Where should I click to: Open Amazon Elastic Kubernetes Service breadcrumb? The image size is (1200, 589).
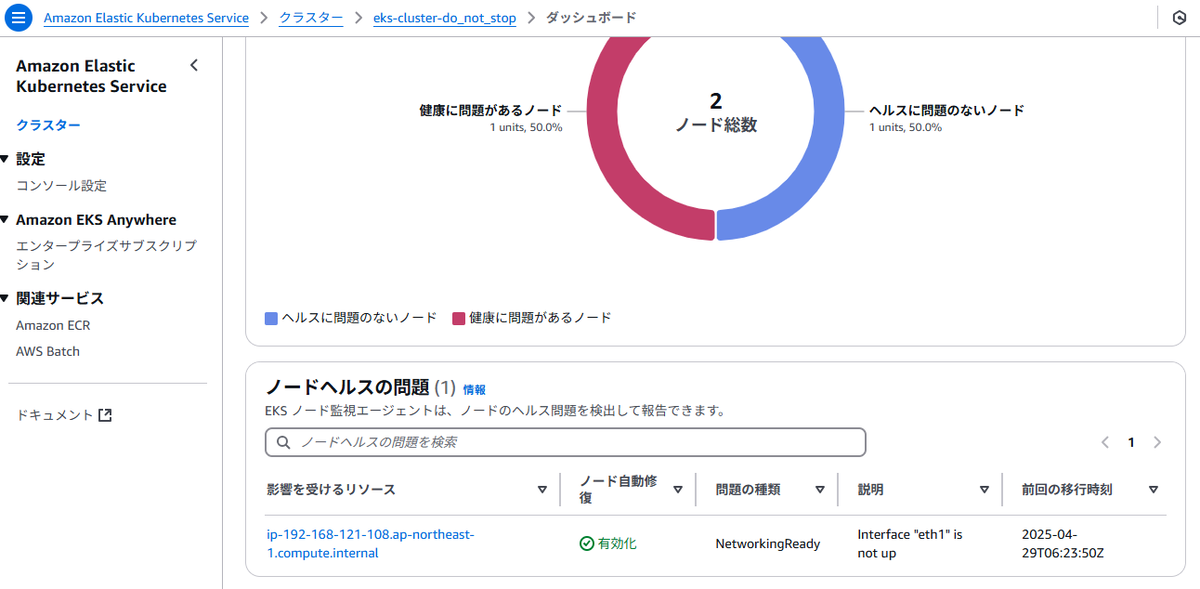146,18
